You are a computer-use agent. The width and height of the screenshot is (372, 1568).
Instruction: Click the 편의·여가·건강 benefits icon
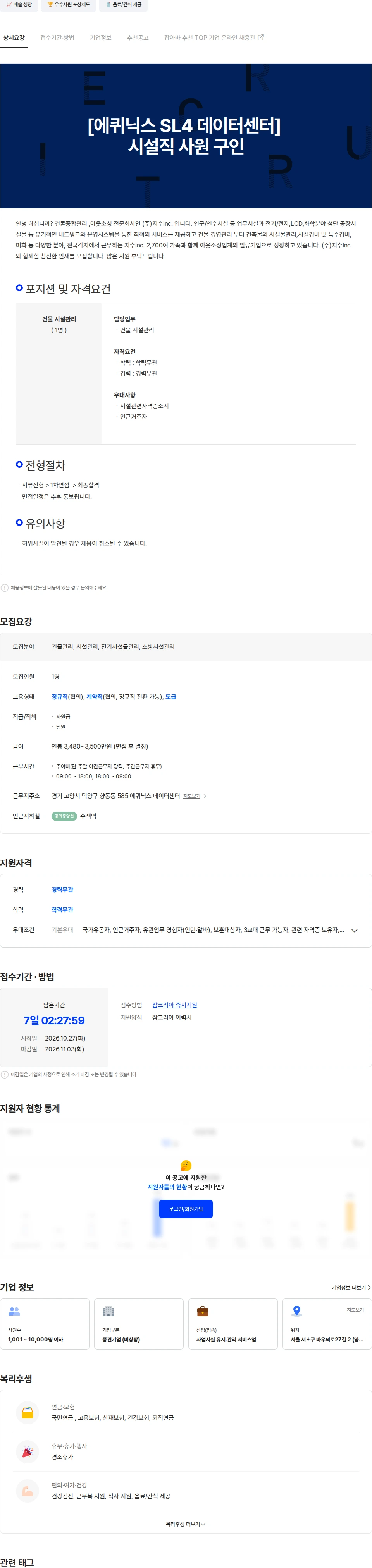pos(28,1491)
